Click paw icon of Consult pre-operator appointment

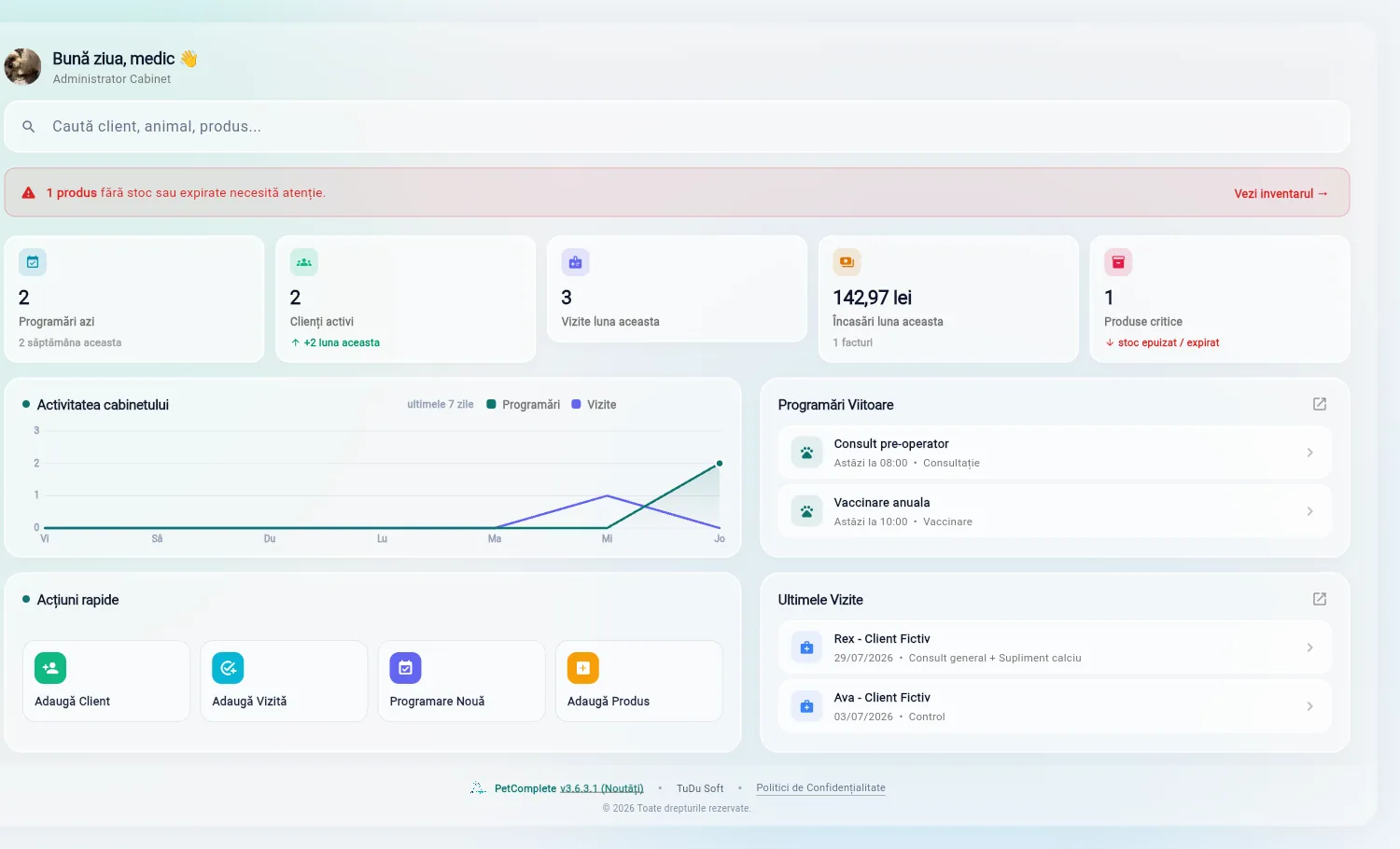pyautogui.click(x=806, y=452)
